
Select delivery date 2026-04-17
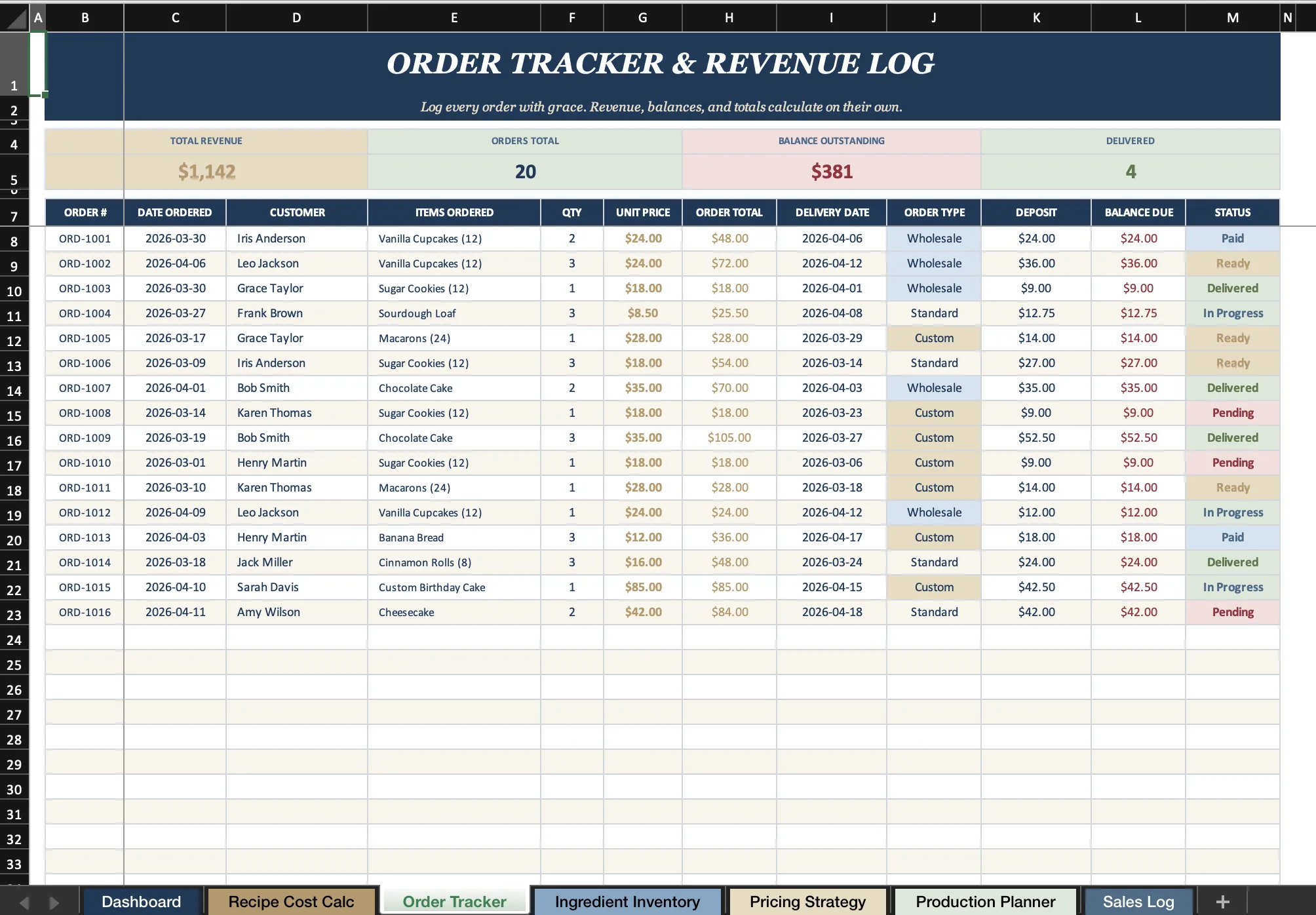point(832,537)
